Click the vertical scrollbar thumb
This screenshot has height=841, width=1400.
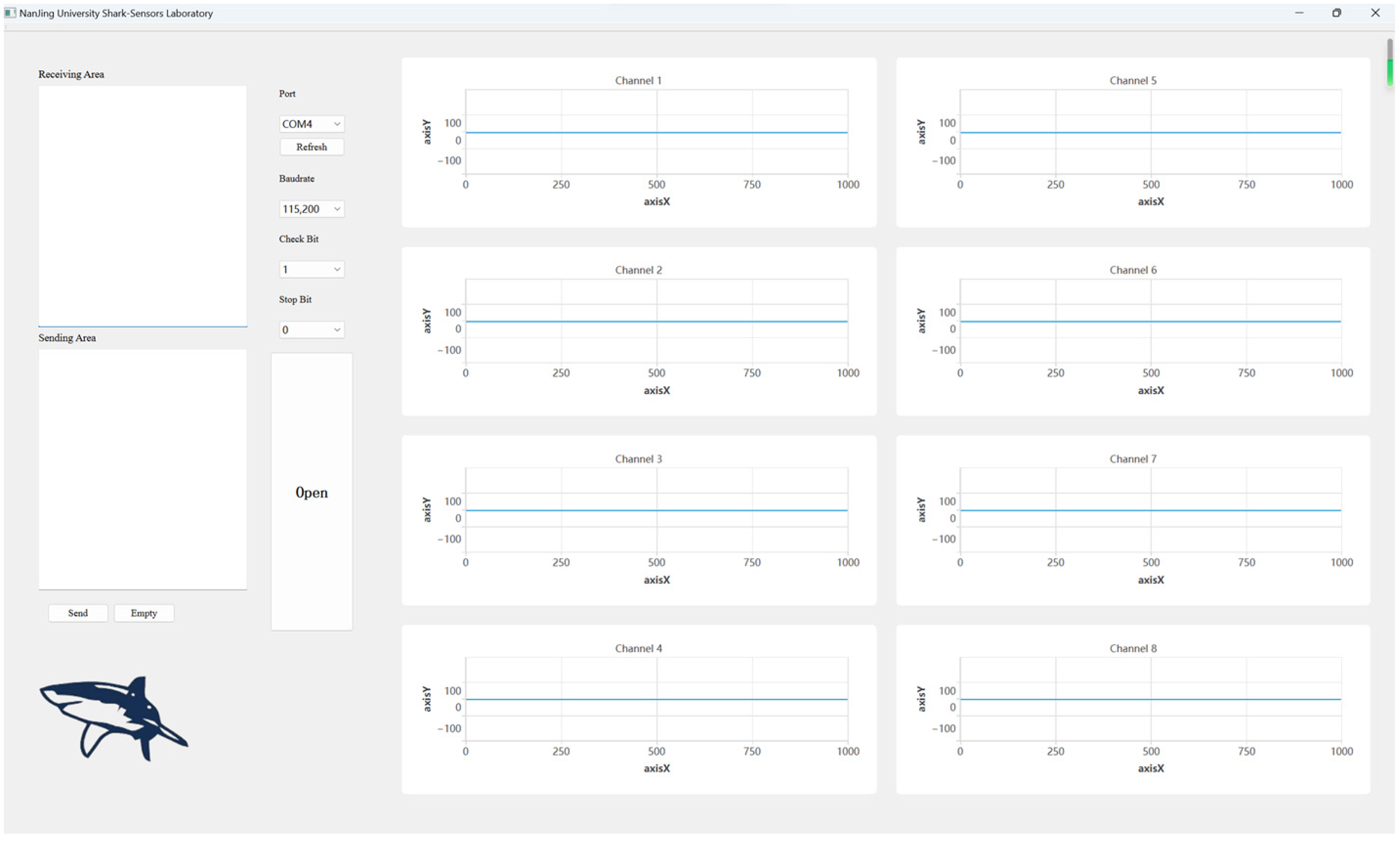point(1389,62)
